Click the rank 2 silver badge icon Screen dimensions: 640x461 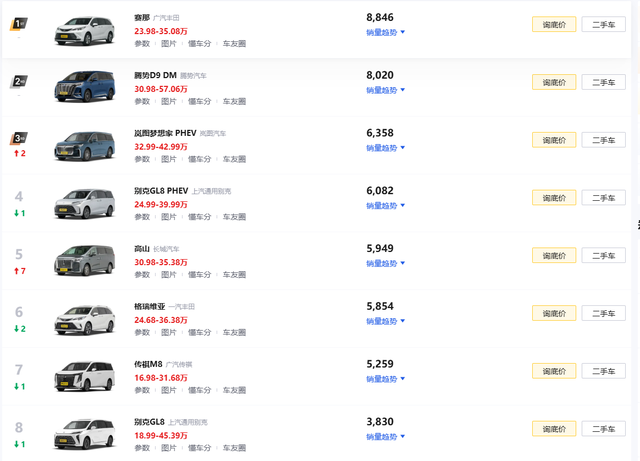(x=19, y=82)
